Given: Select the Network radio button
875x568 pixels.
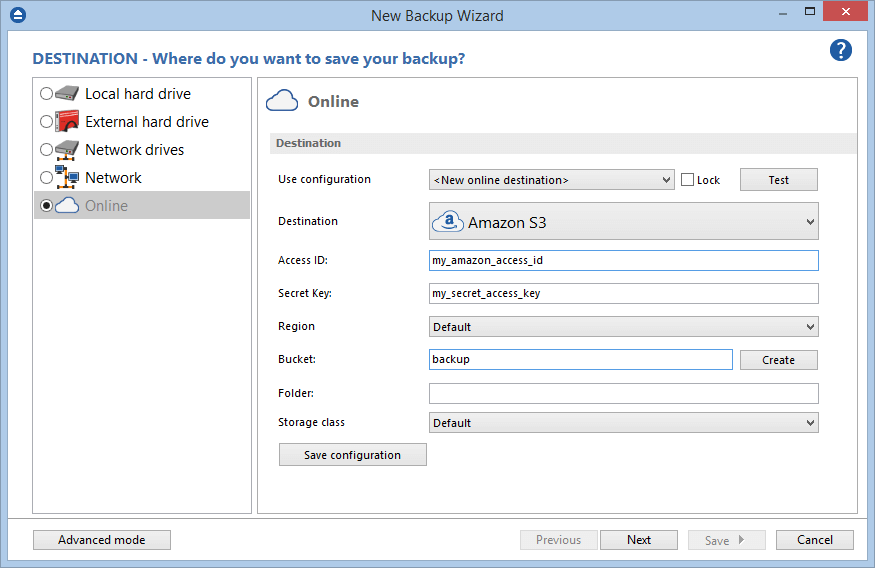Looking at the screenshot, I should 46,177.
